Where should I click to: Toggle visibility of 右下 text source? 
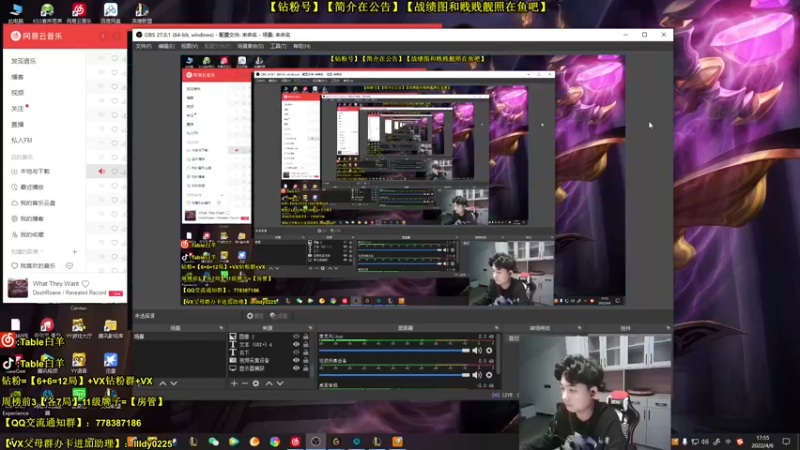click(296, 352)
